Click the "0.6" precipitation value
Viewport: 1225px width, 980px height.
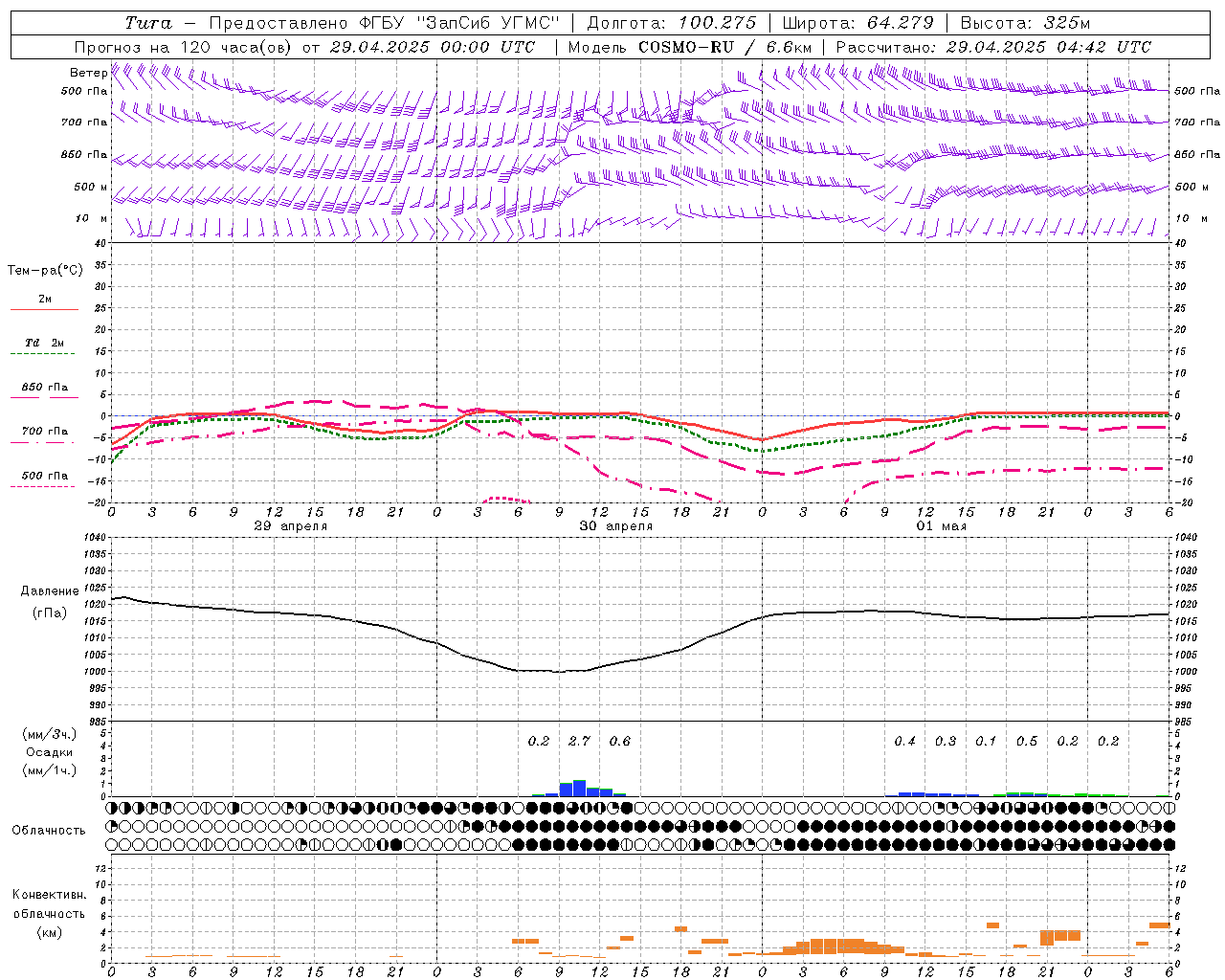620,742
